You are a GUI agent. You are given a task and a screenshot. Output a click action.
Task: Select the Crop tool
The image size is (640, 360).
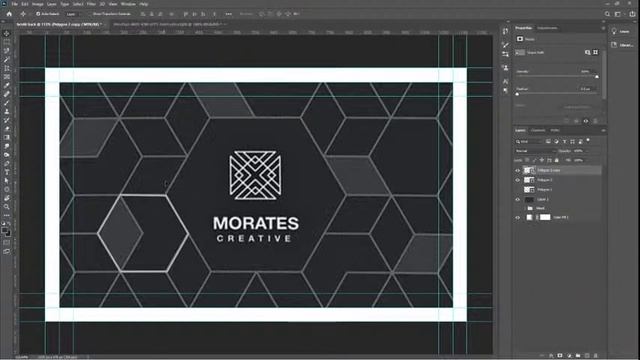pyautogui.click(x=7, y=68)
